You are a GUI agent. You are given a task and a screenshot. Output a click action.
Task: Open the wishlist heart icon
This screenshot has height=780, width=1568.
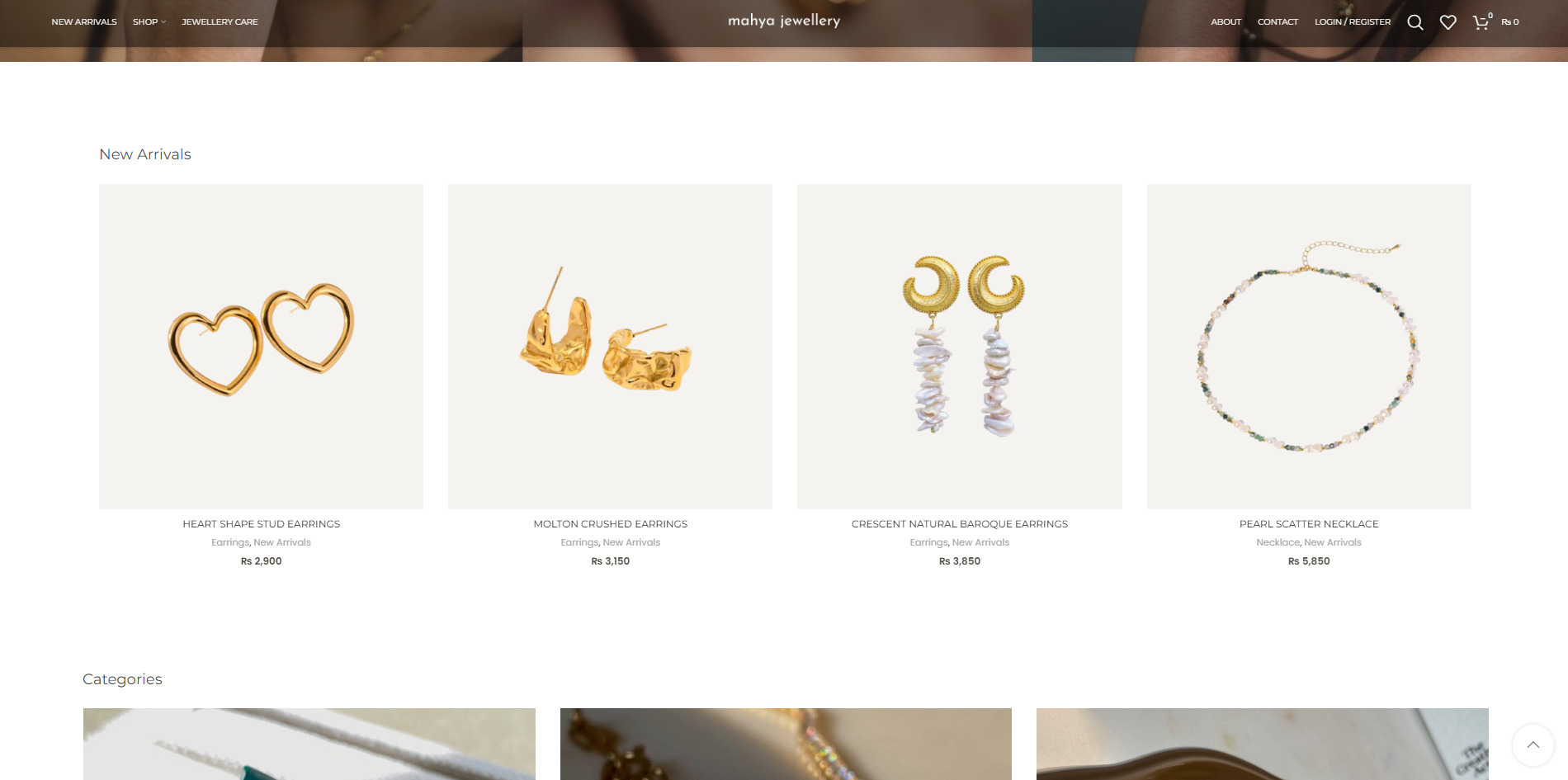coord(1448,22)
